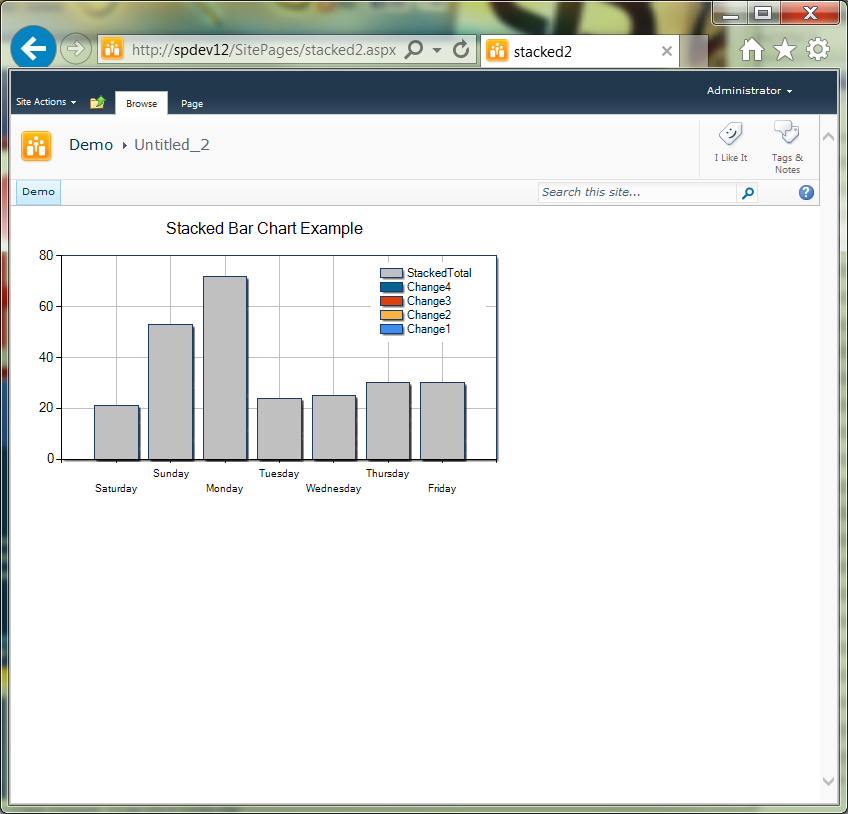
Task: Click the Change2 orange legend swatch
Action: click(391, 315)
